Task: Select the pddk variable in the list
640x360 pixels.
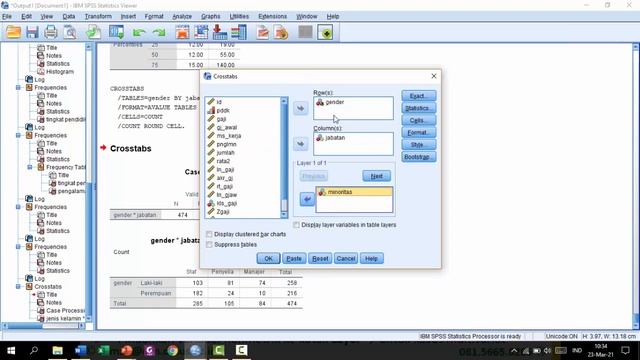Action: tap(223, 110)
